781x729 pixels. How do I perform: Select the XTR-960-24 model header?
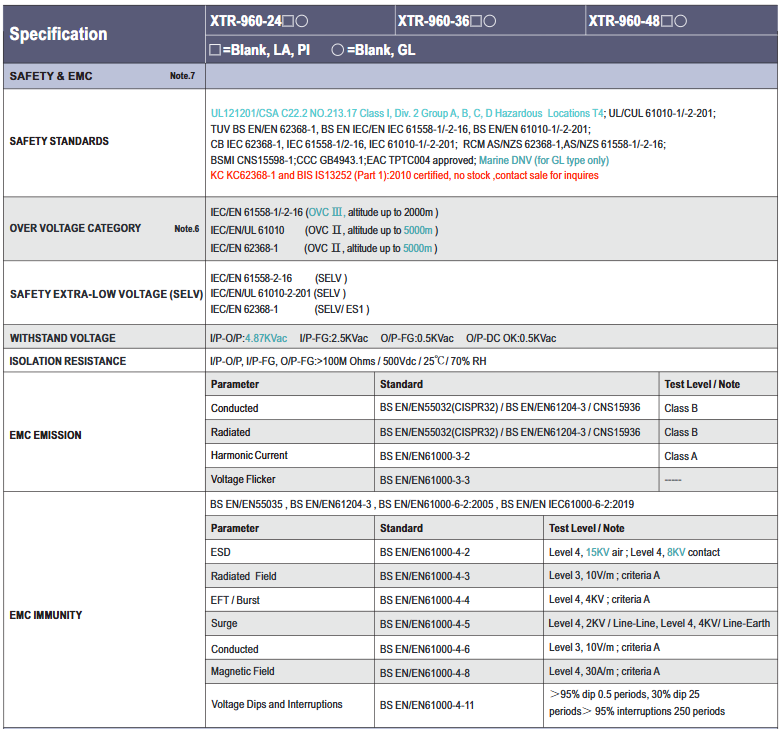259,21
